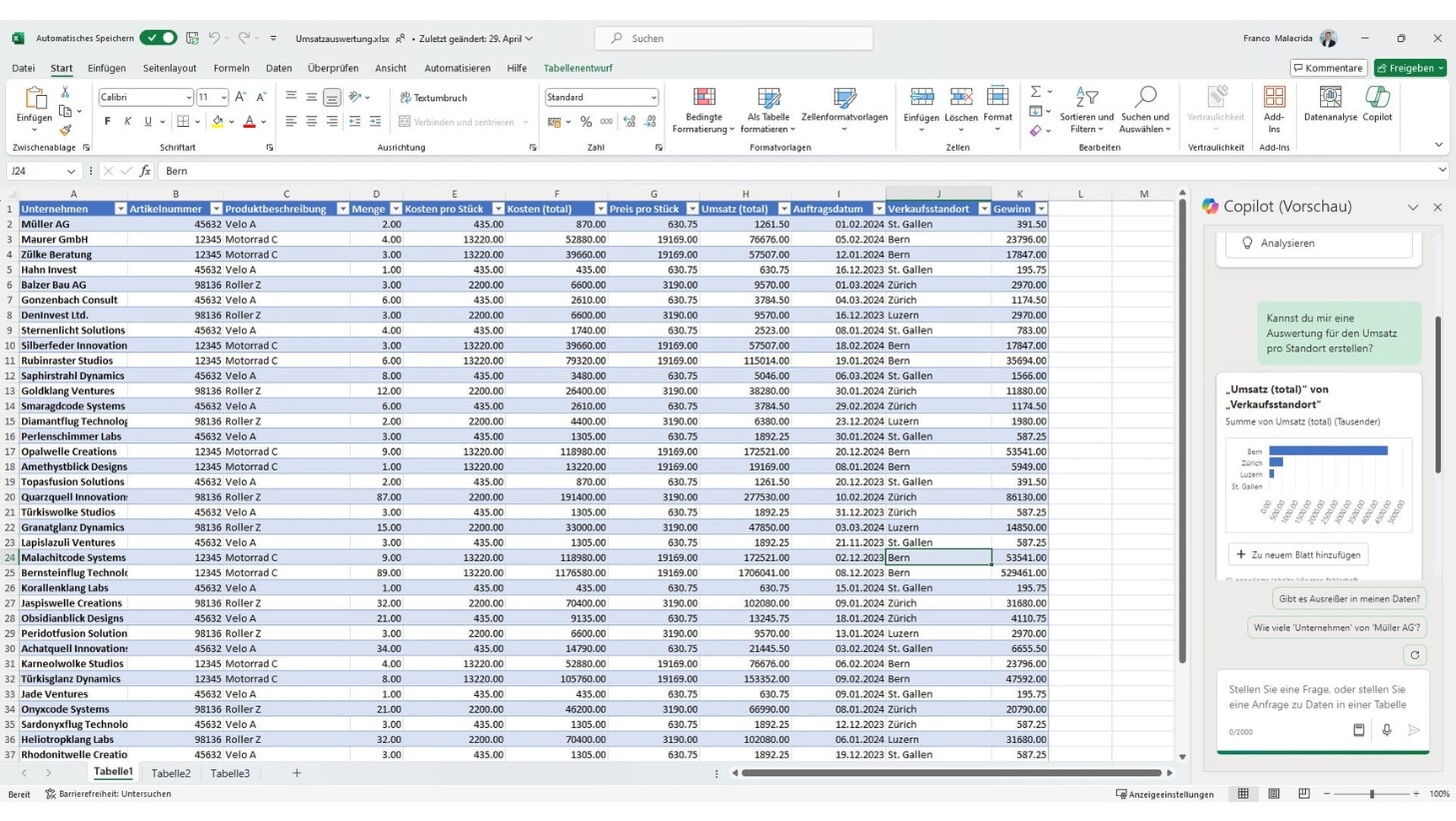This screenshot has width=1456, height=821.
Task: Open the Unternehmen column filter dropdown
Action: click(x=121, y=209)
